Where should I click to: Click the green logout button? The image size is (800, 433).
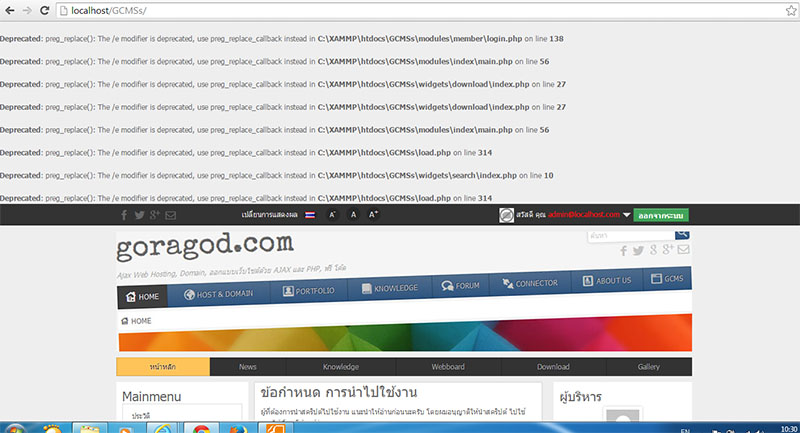click(661, 215)
